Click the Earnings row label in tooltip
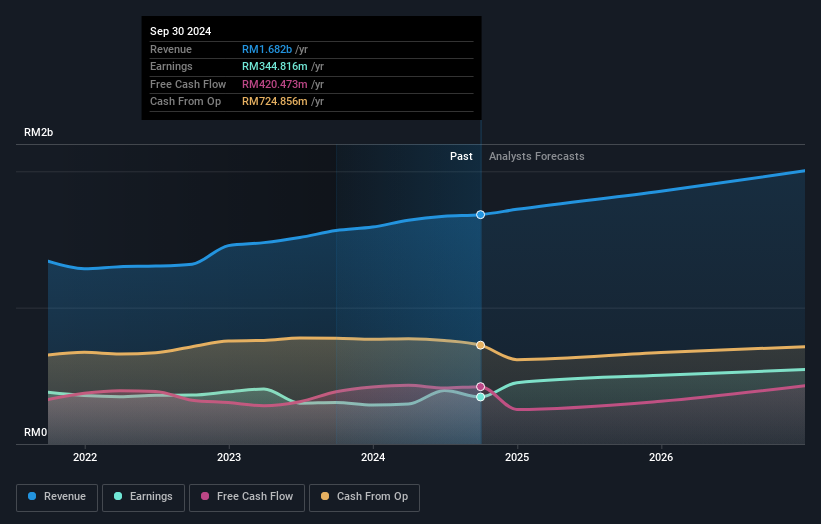Screen dimensions: 821x524 tap(171, 66)
